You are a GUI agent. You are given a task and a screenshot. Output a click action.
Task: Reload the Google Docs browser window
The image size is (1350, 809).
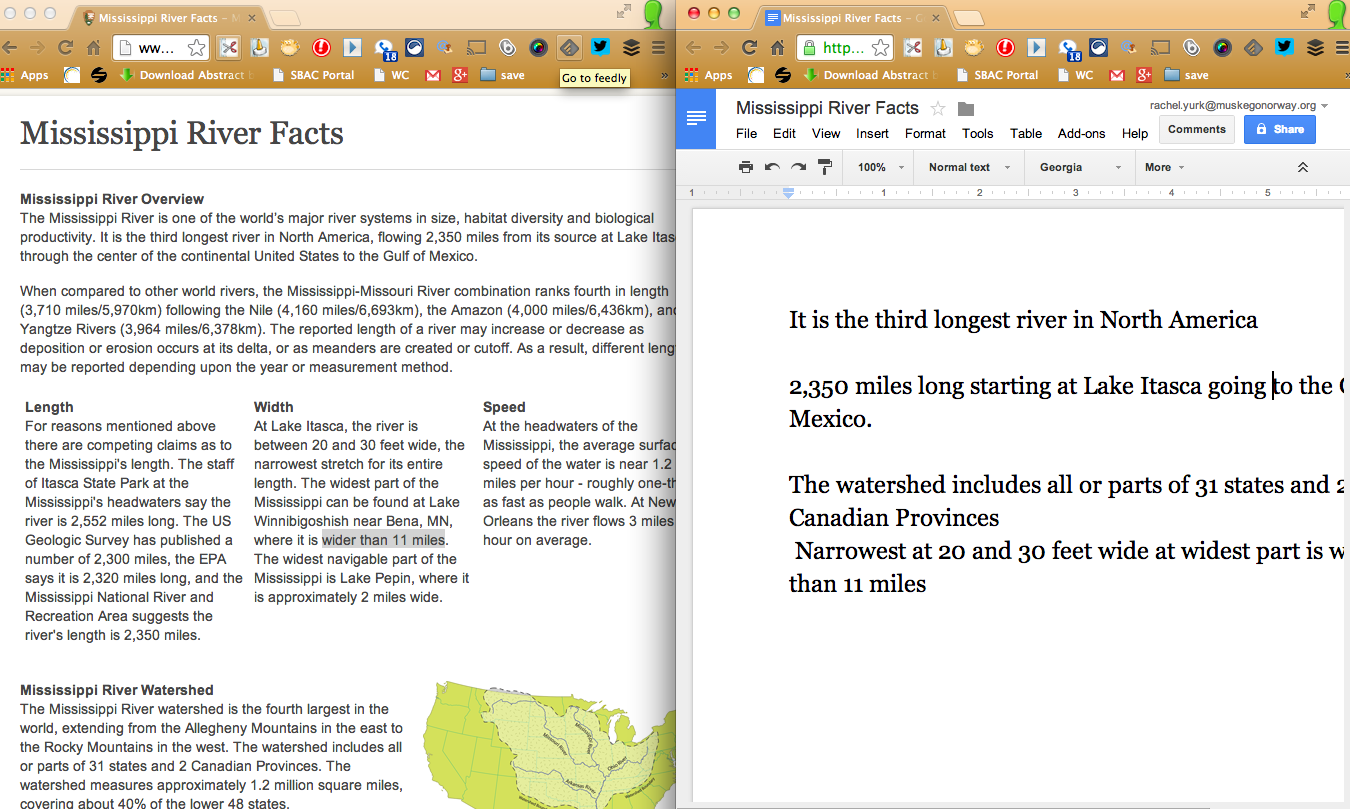coord(750,47)
